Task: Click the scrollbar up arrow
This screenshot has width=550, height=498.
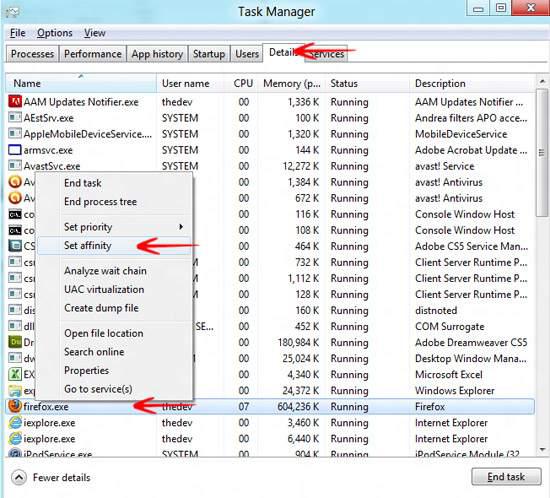Action: (542, 81)
